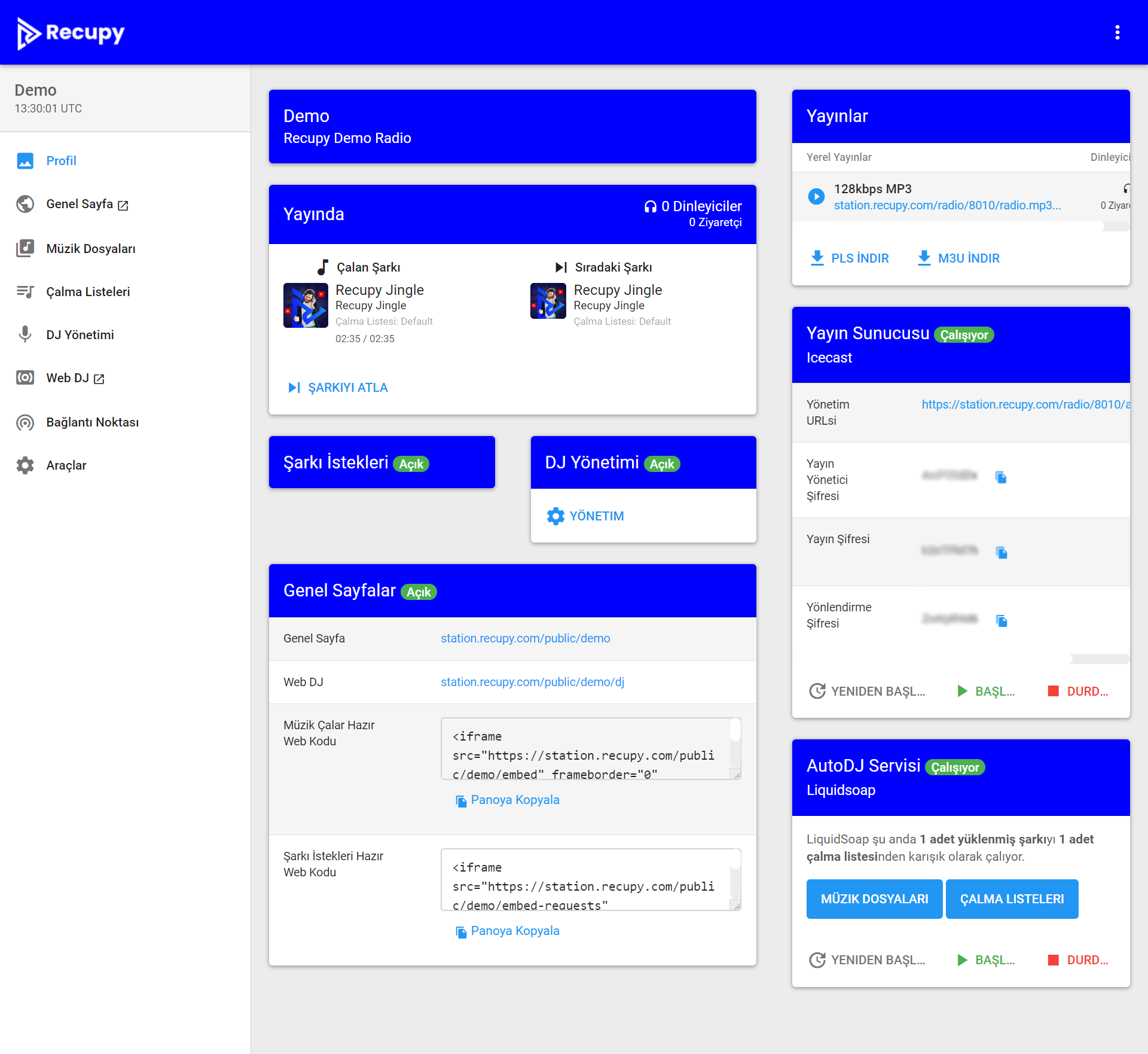Click inside the Şarkı İstekleri iframe code box
The height and width of the screenshot is (1054, 1148).
591,879
